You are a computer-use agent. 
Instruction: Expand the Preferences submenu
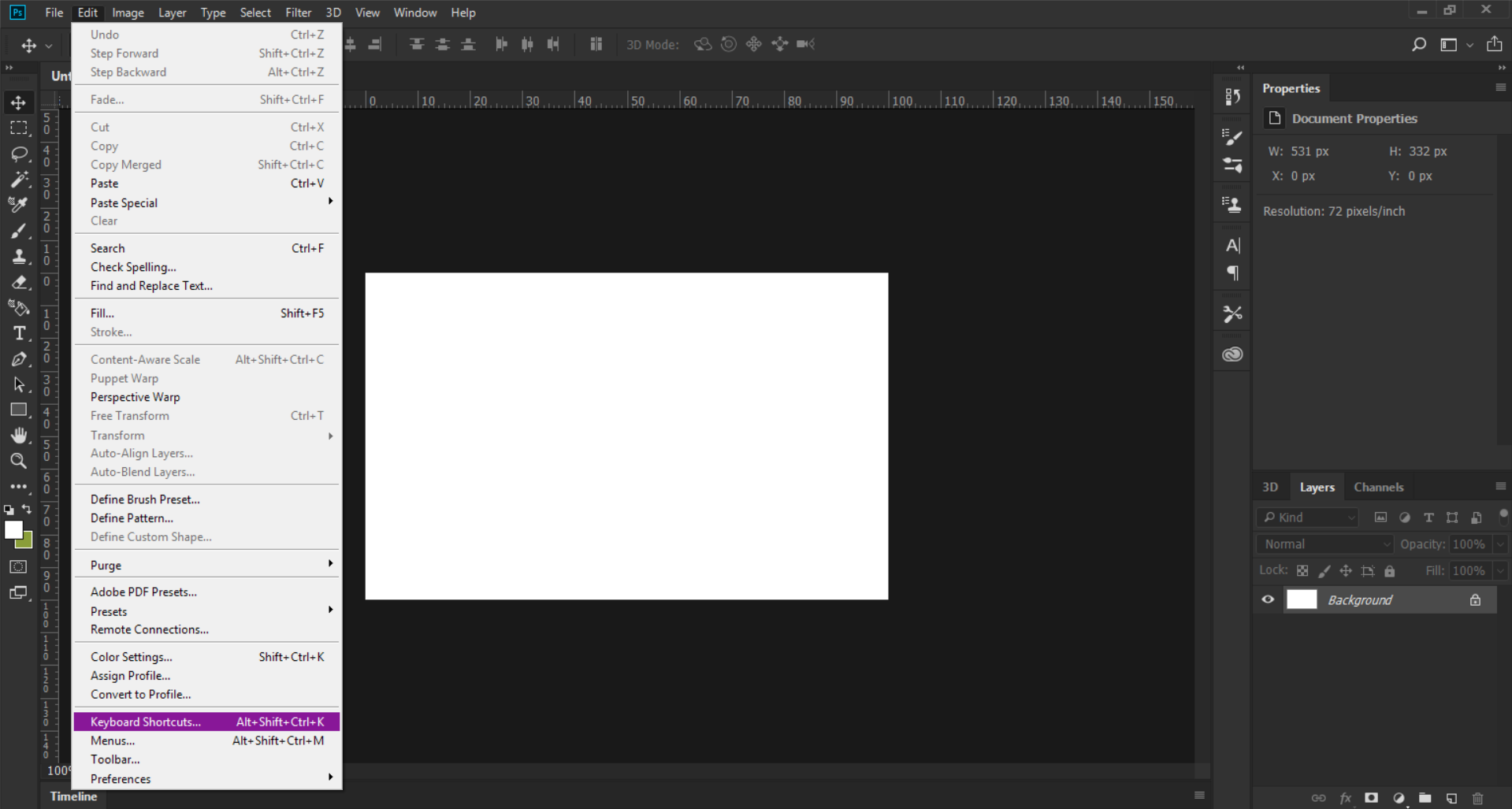coord(207,778)
